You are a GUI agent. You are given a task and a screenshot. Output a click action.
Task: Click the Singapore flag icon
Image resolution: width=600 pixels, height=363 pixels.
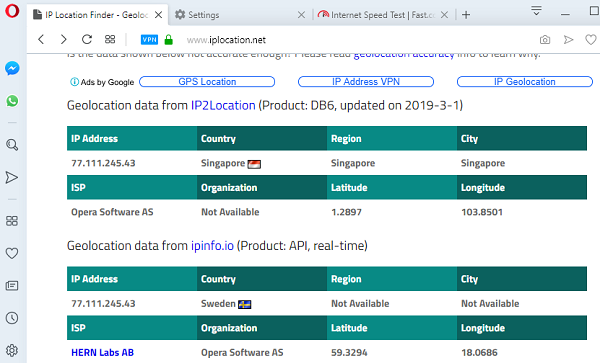254,164
